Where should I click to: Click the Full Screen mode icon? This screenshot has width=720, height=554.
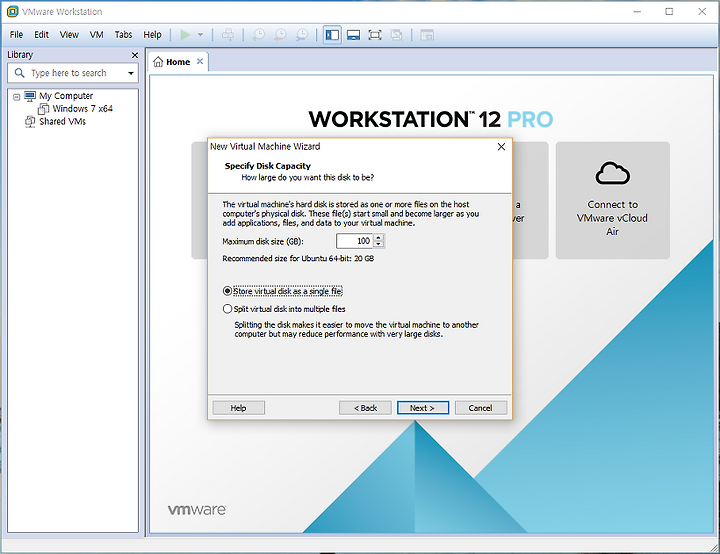click(375, 35)
